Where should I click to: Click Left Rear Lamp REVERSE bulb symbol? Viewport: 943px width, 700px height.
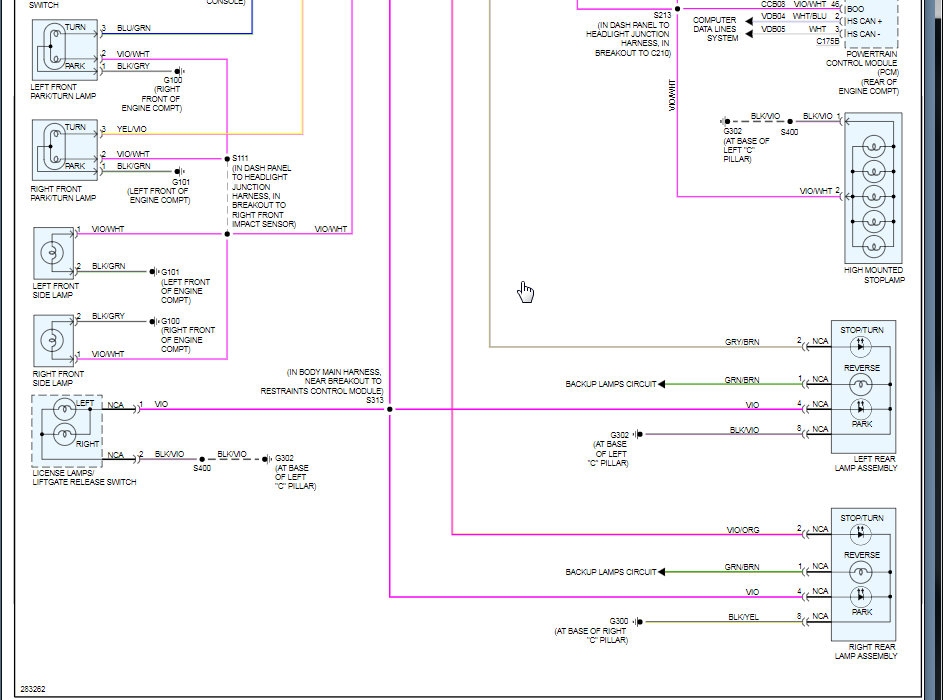[861, 384]
